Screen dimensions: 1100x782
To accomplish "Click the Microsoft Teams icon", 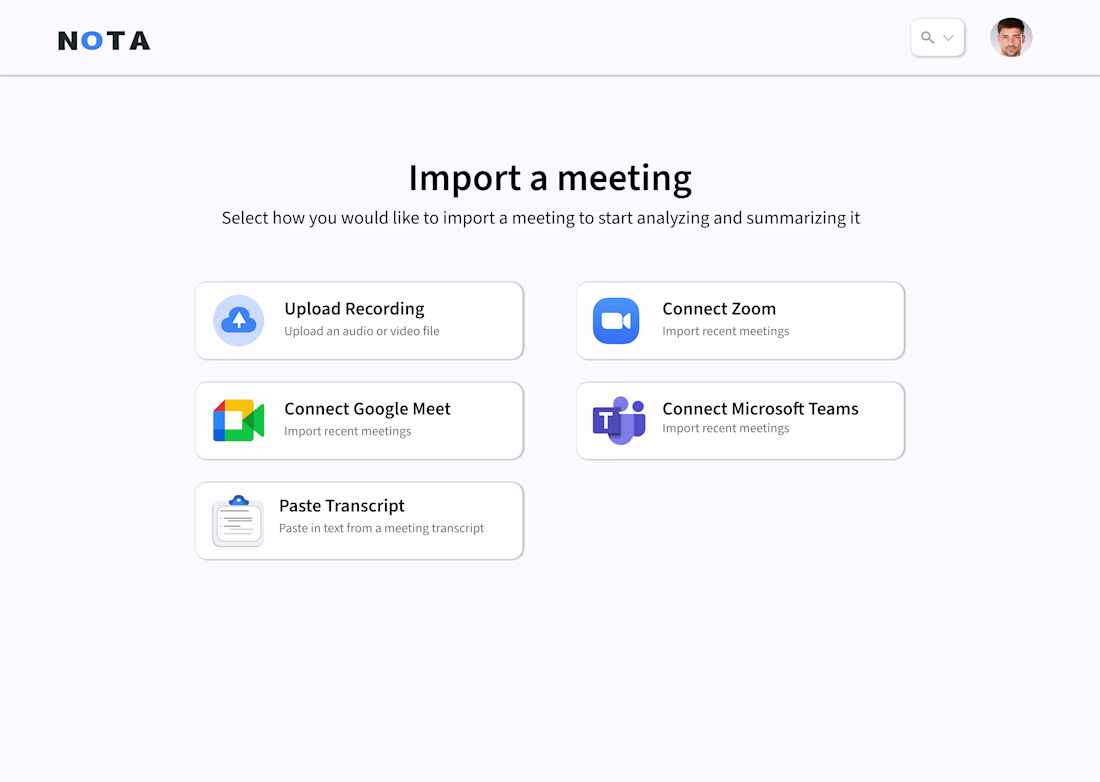I will click(619, 420).
